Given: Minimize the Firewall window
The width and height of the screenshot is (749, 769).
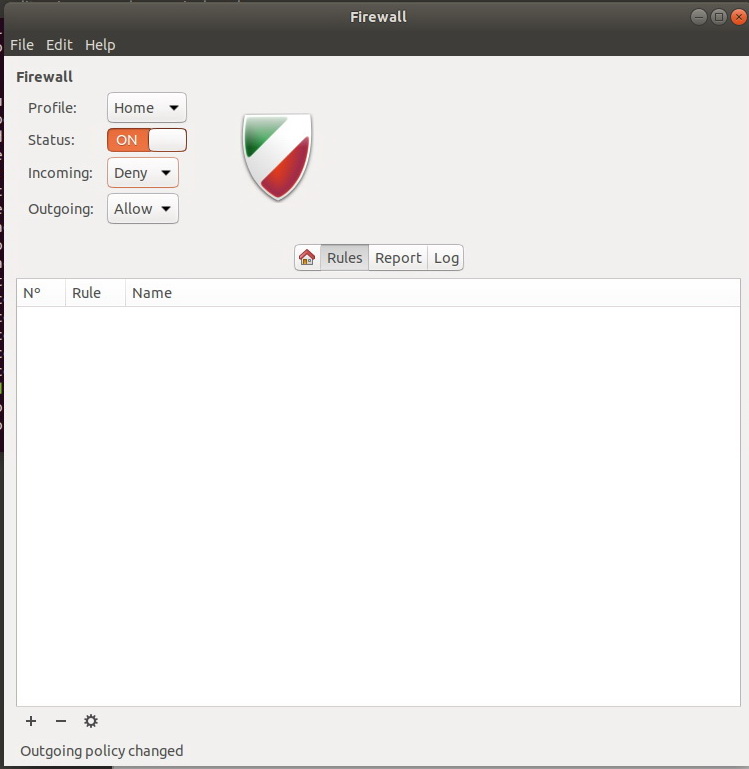Looking at the screenshot, I should [x=698, y=17].
